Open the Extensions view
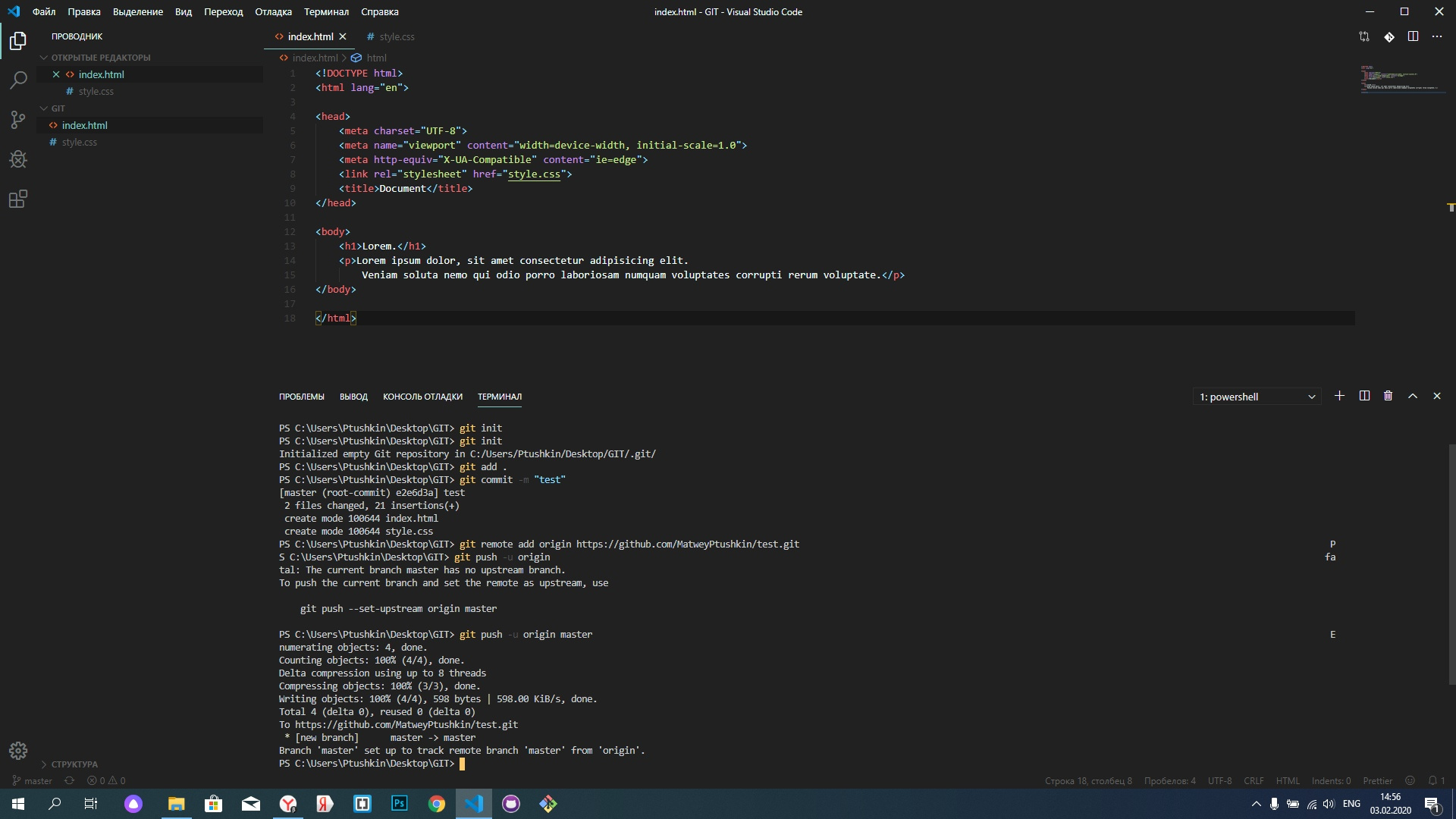1456x819 pixels. (x=18, y=199)
